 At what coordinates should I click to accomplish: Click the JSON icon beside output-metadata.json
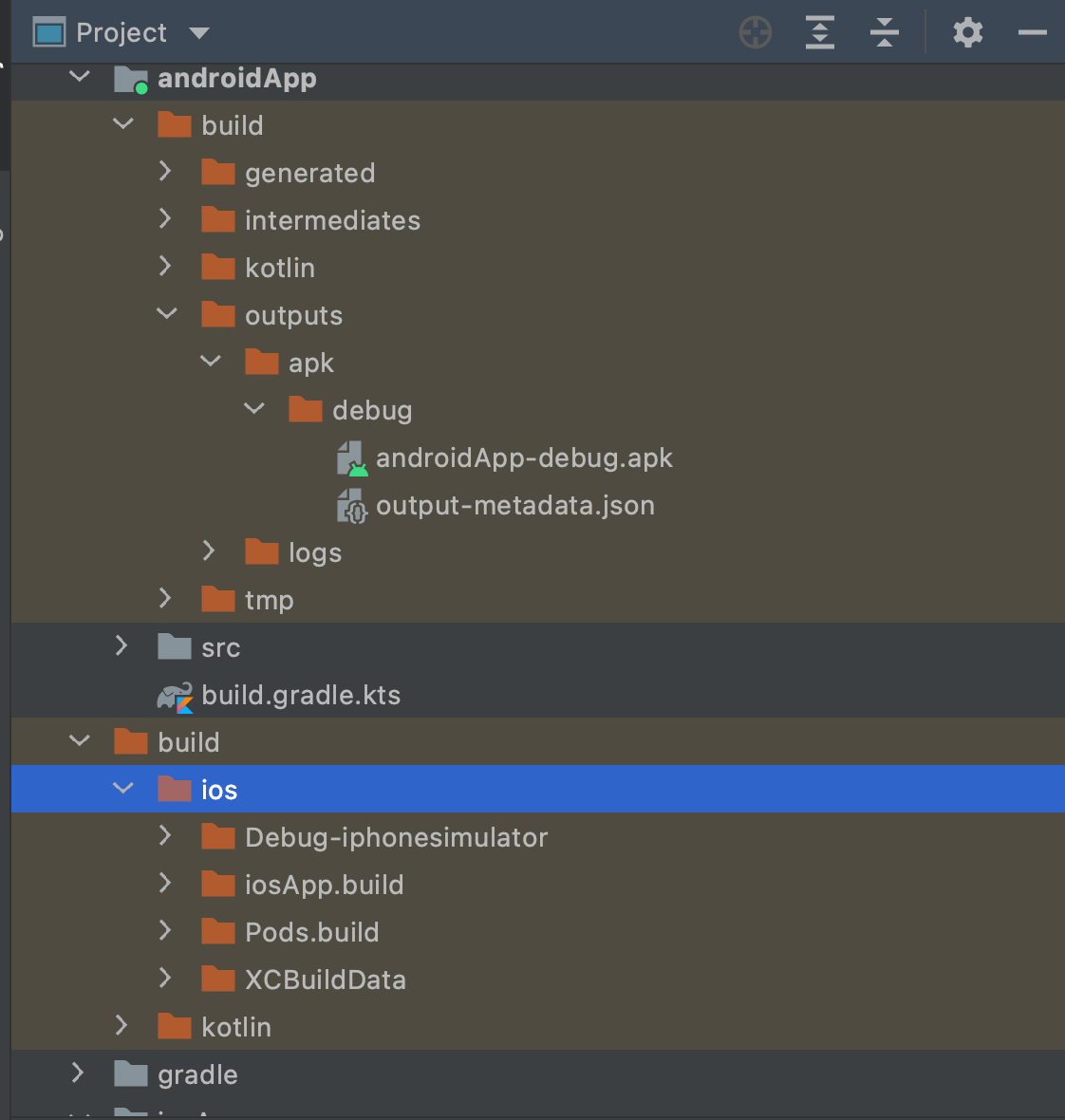pos(351,505)
